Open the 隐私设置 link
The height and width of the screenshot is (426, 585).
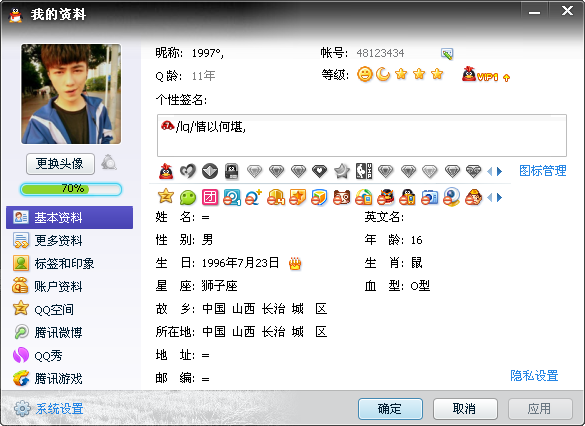point(534,375)
